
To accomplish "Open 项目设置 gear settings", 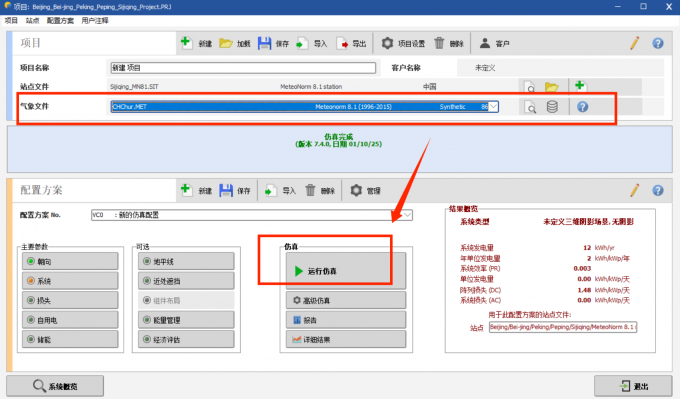I will tap(403, 43).
